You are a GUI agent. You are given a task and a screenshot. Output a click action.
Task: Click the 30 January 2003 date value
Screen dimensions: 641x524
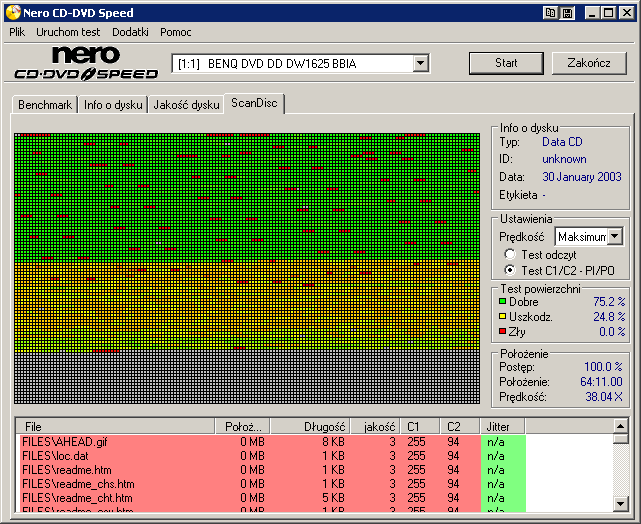(582, 177)
